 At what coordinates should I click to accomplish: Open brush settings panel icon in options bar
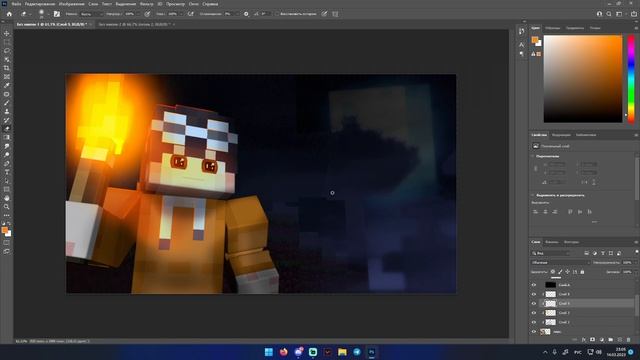pos(57,14)
